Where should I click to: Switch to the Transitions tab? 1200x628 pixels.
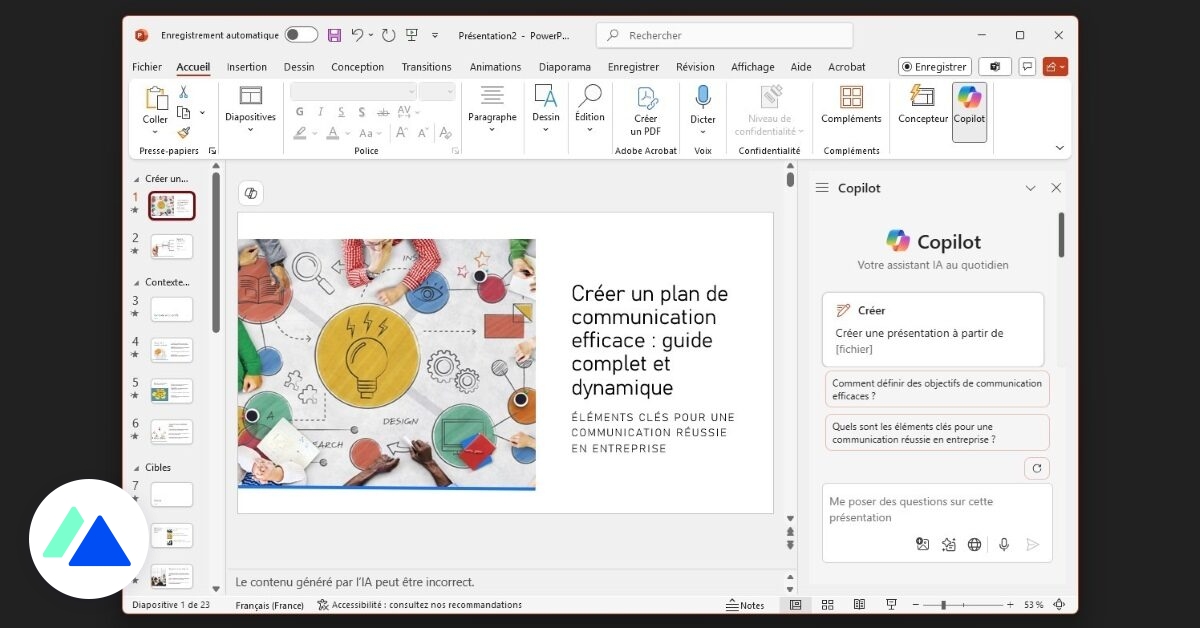point(426,67)
